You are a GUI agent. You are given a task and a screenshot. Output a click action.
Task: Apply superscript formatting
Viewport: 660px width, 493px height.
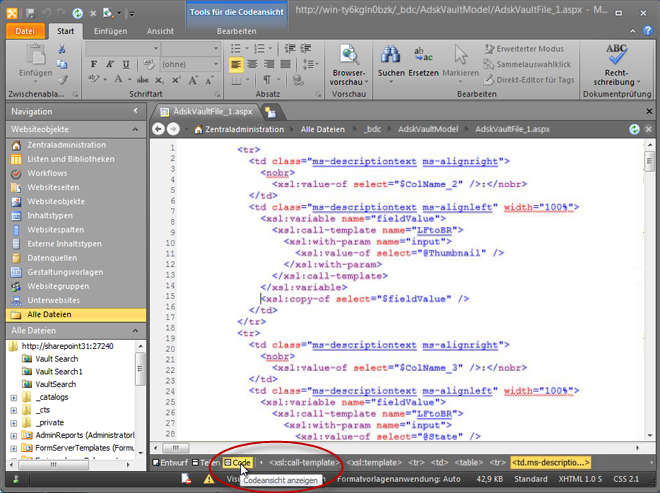(x=176, y=80)
